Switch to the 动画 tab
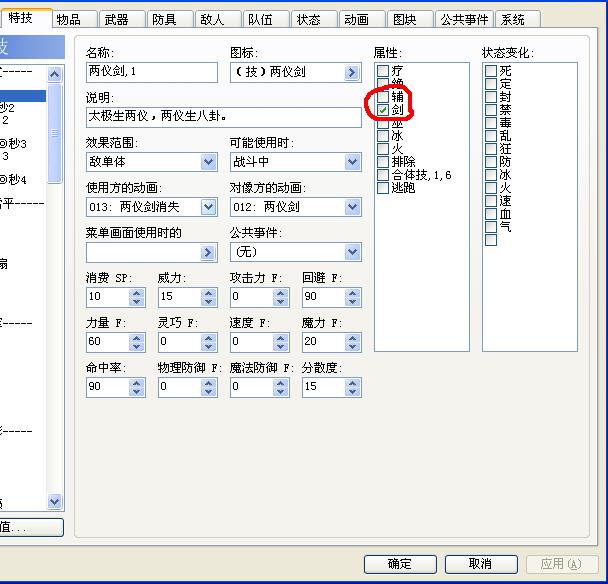This screenshot has height=584, width=608. coord(361,19)
